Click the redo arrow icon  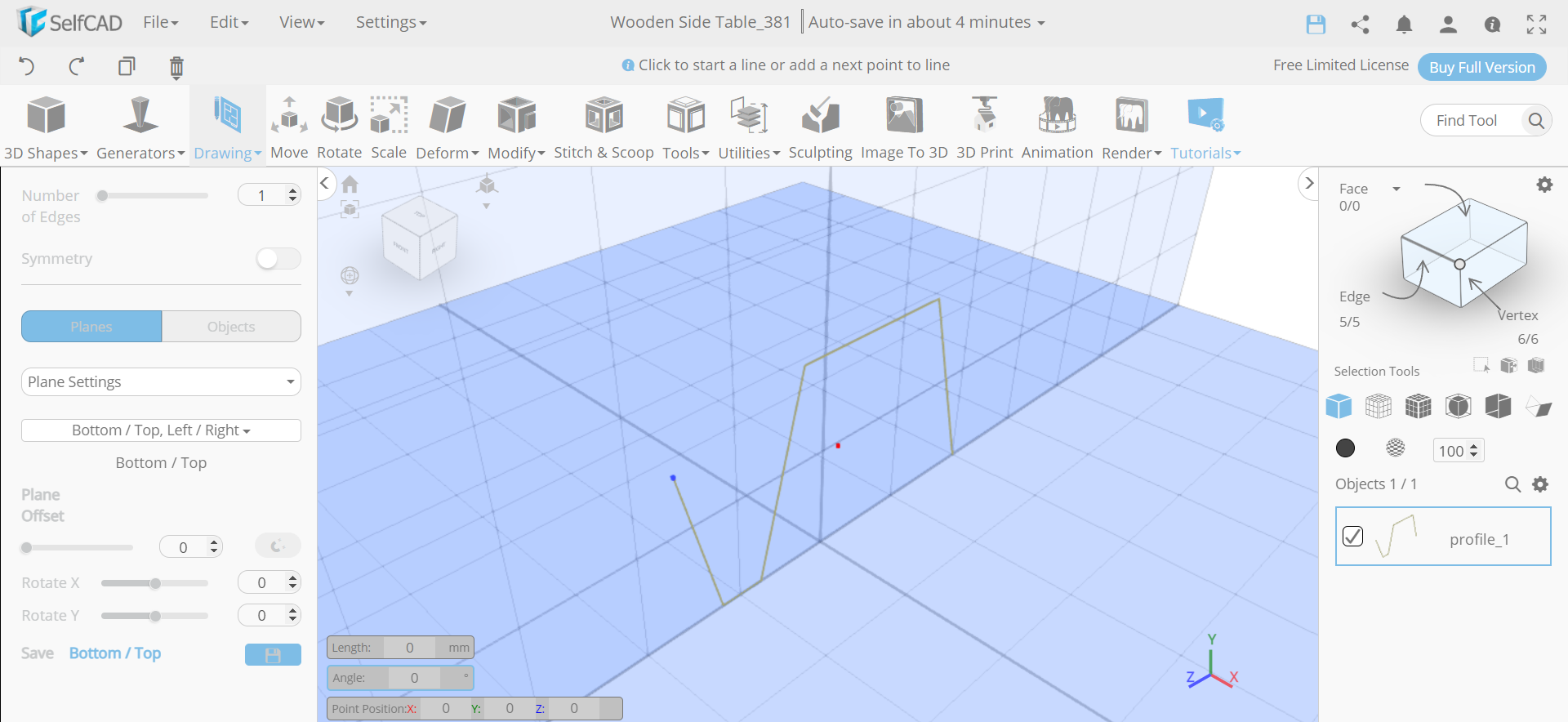pos(77,66)
